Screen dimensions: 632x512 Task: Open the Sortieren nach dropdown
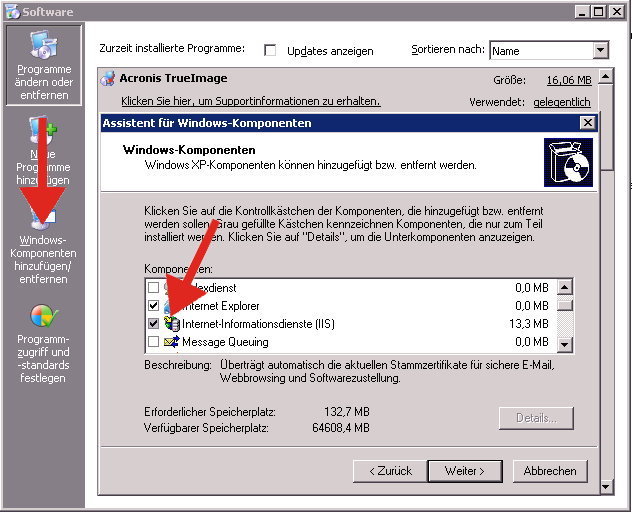(x=600, y=50)
